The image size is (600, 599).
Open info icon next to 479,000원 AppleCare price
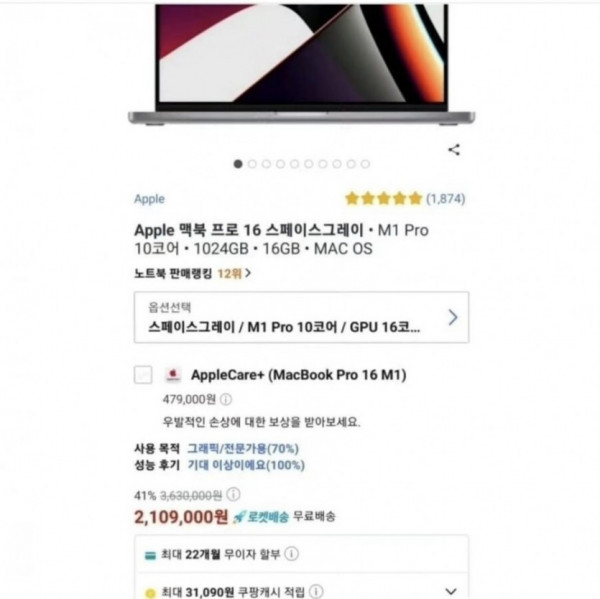coord(226,400)
